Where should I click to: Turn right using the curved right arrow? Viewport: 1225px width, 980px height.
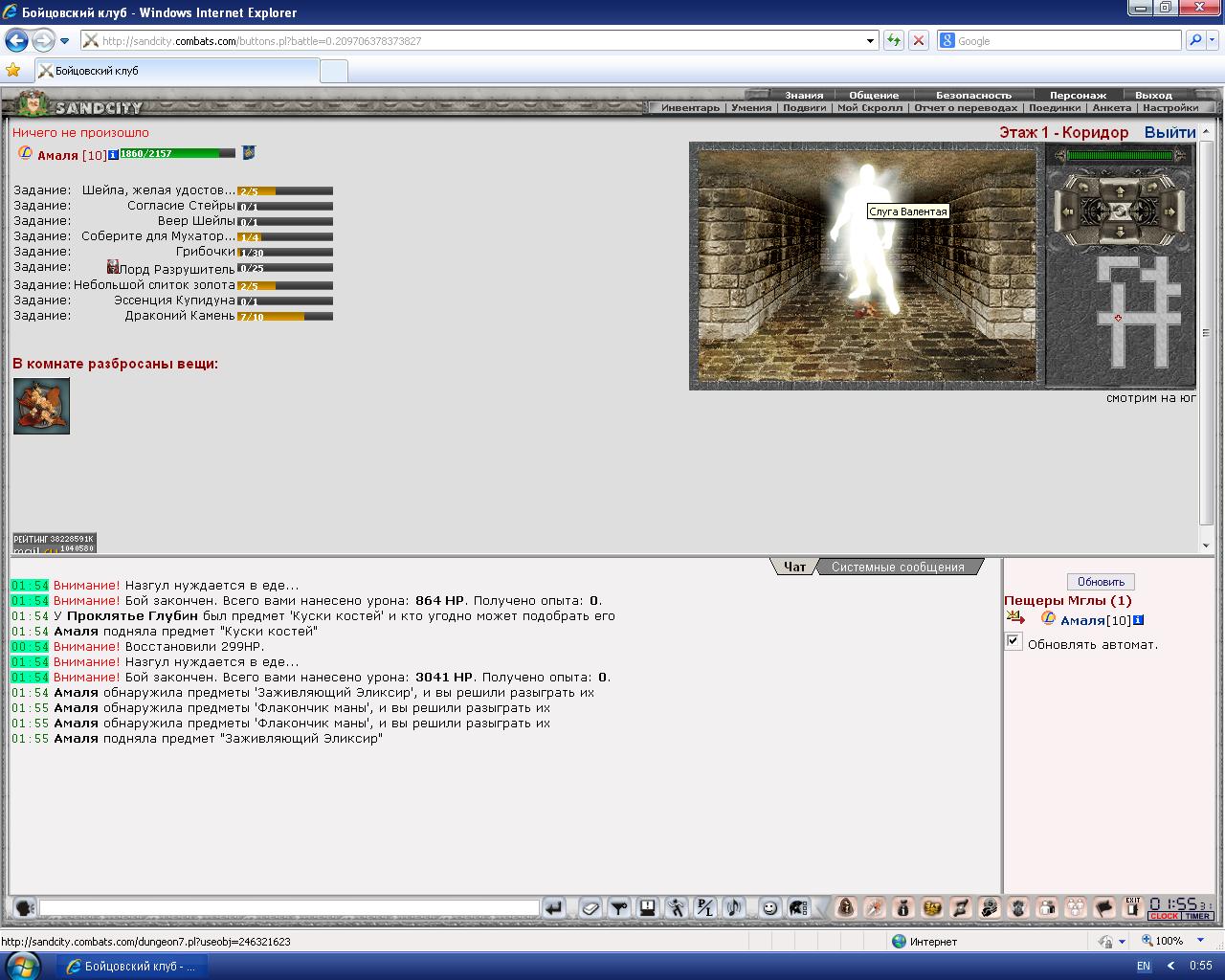1152,187
